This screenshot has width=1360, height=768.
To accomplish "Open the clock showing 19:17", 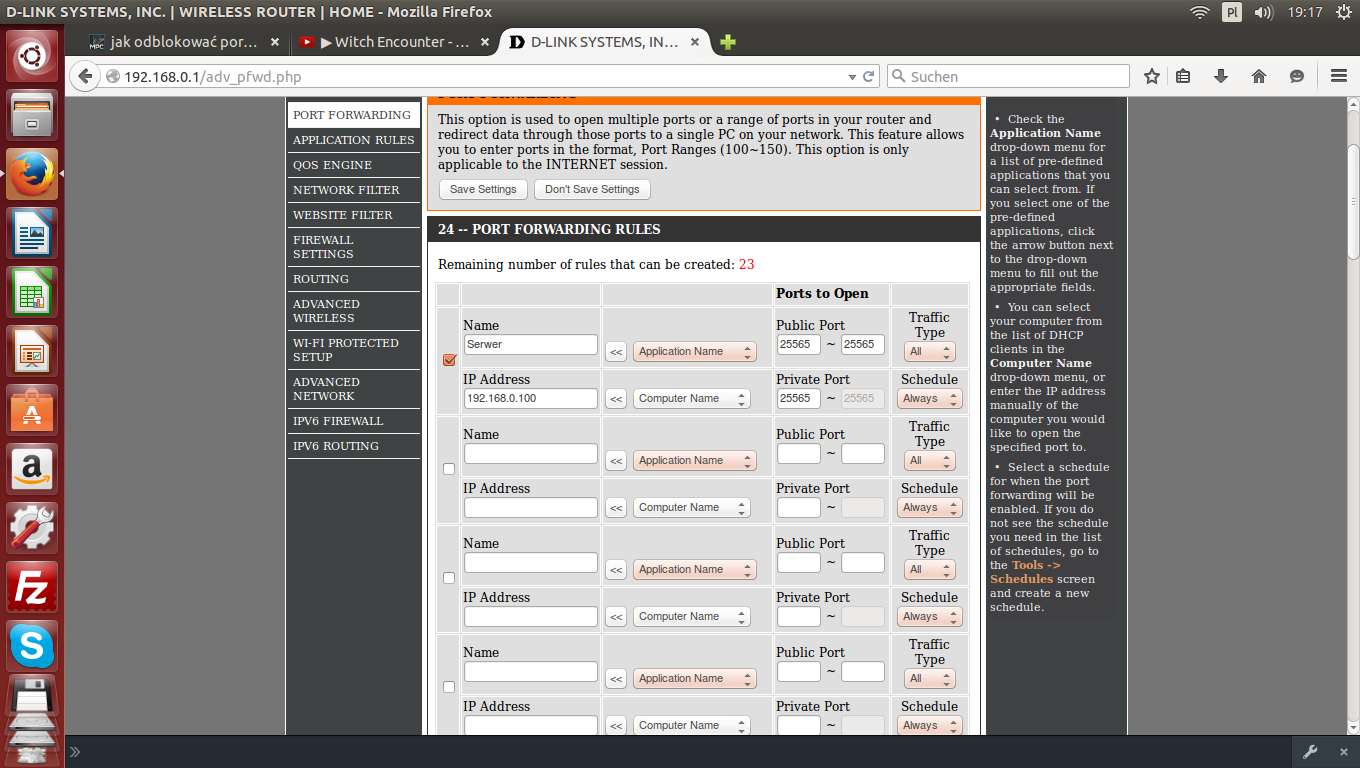I will point(1305,12).
